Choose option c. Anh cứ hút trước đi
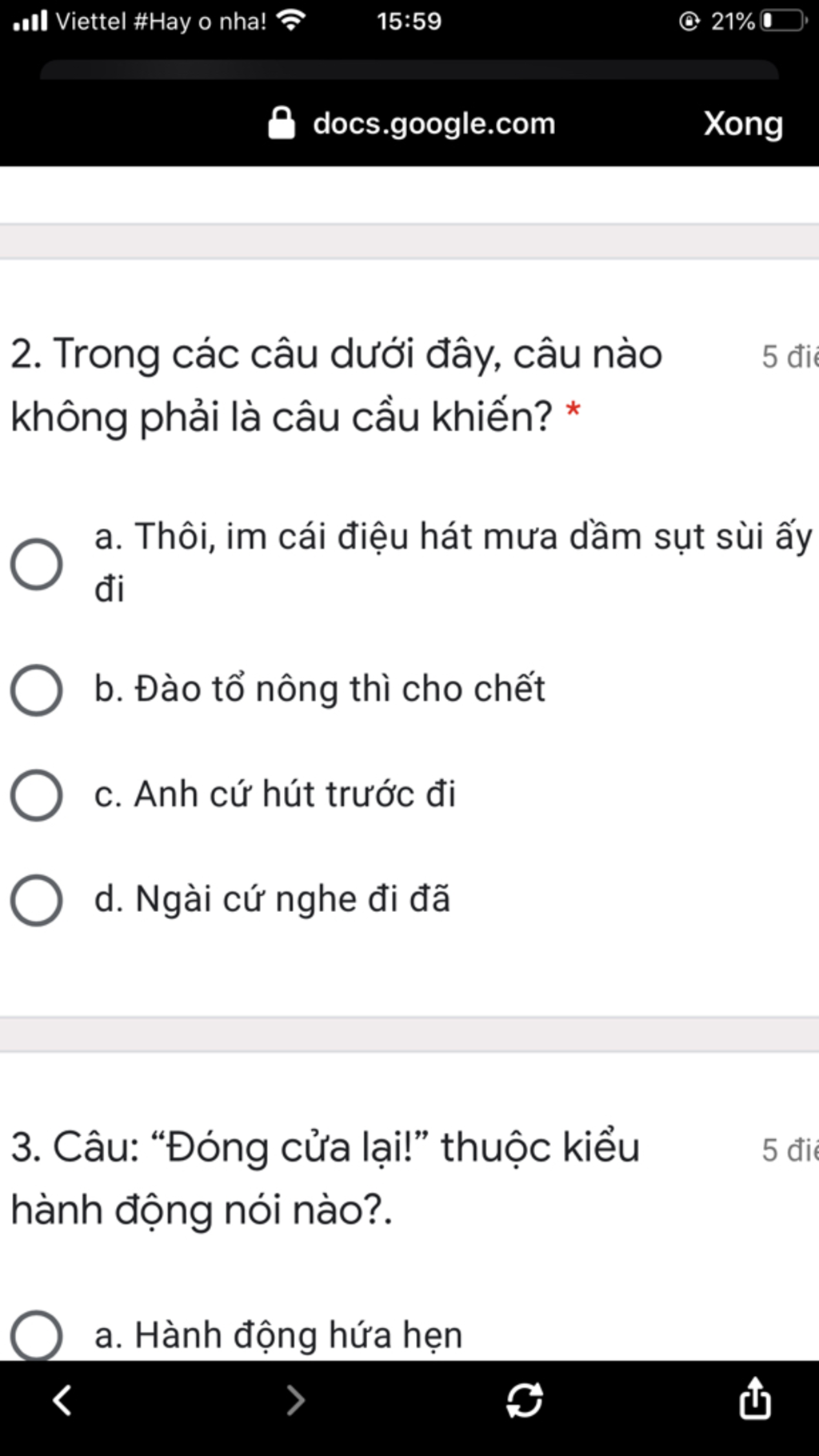Image resolution: width=819 pixels, height=1456 pixels. pyautogui.click(x=37, y=795)
